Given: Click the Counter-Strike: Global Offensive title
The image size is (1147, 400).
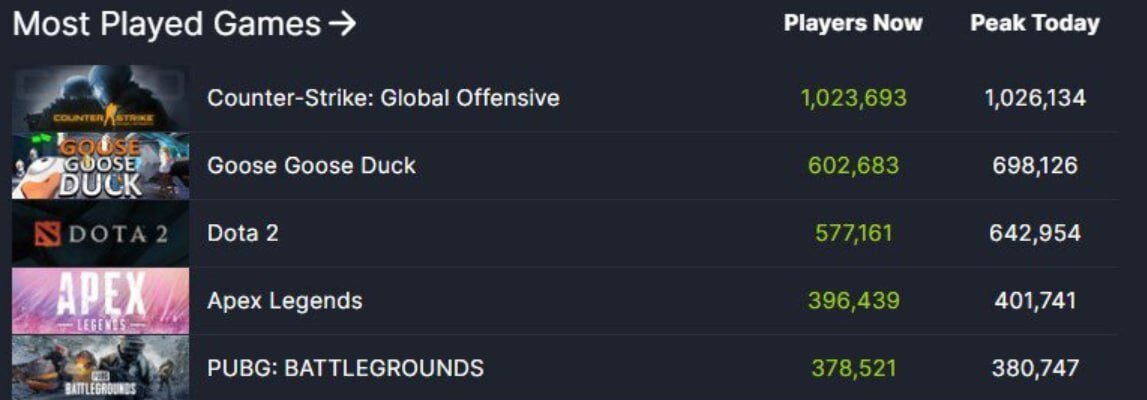Looking at the screenshot, I should [x=383, y=98].
